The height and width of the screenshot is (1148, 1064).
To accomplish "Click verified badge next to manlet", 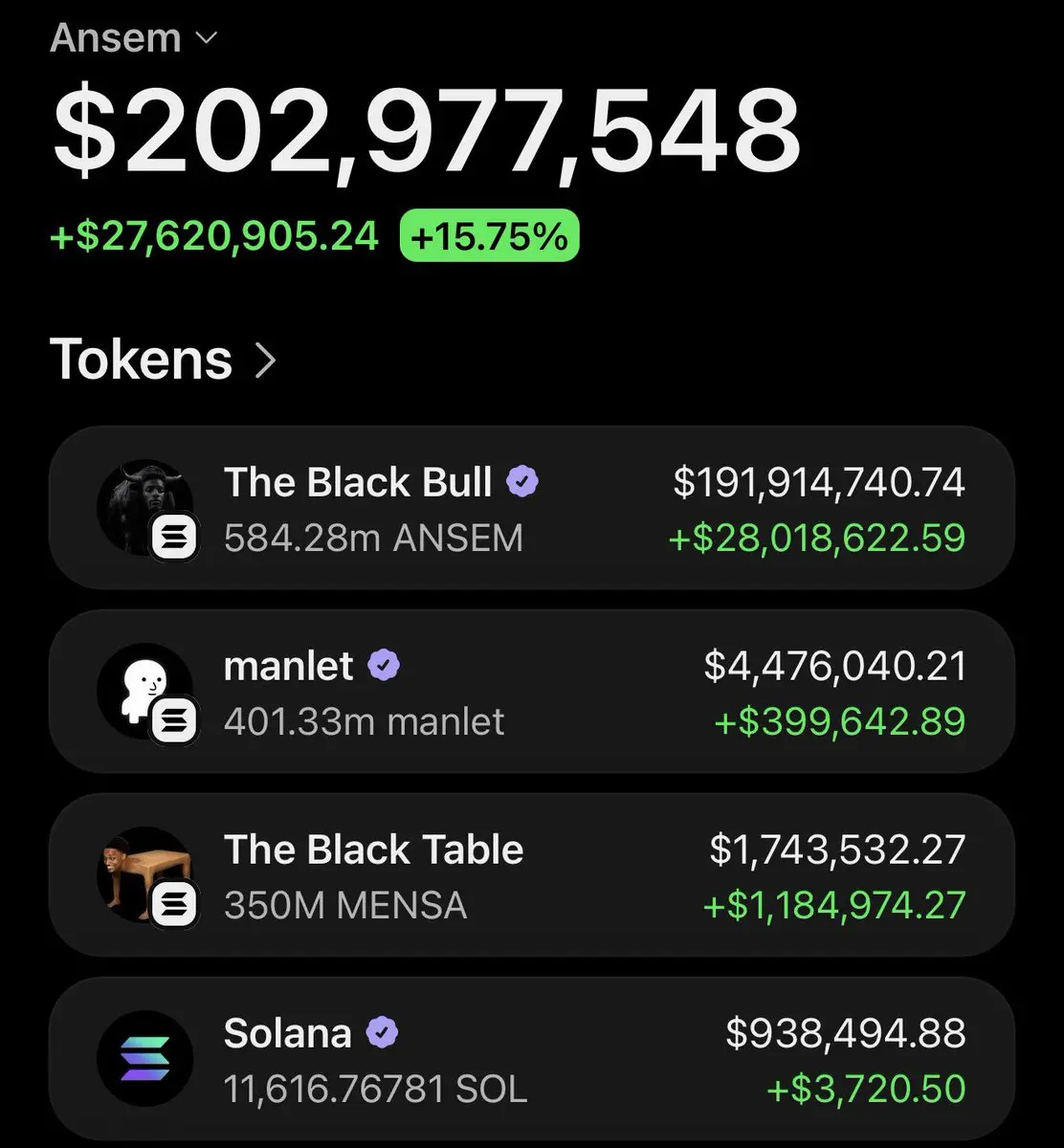I will (x=384, y=665).
